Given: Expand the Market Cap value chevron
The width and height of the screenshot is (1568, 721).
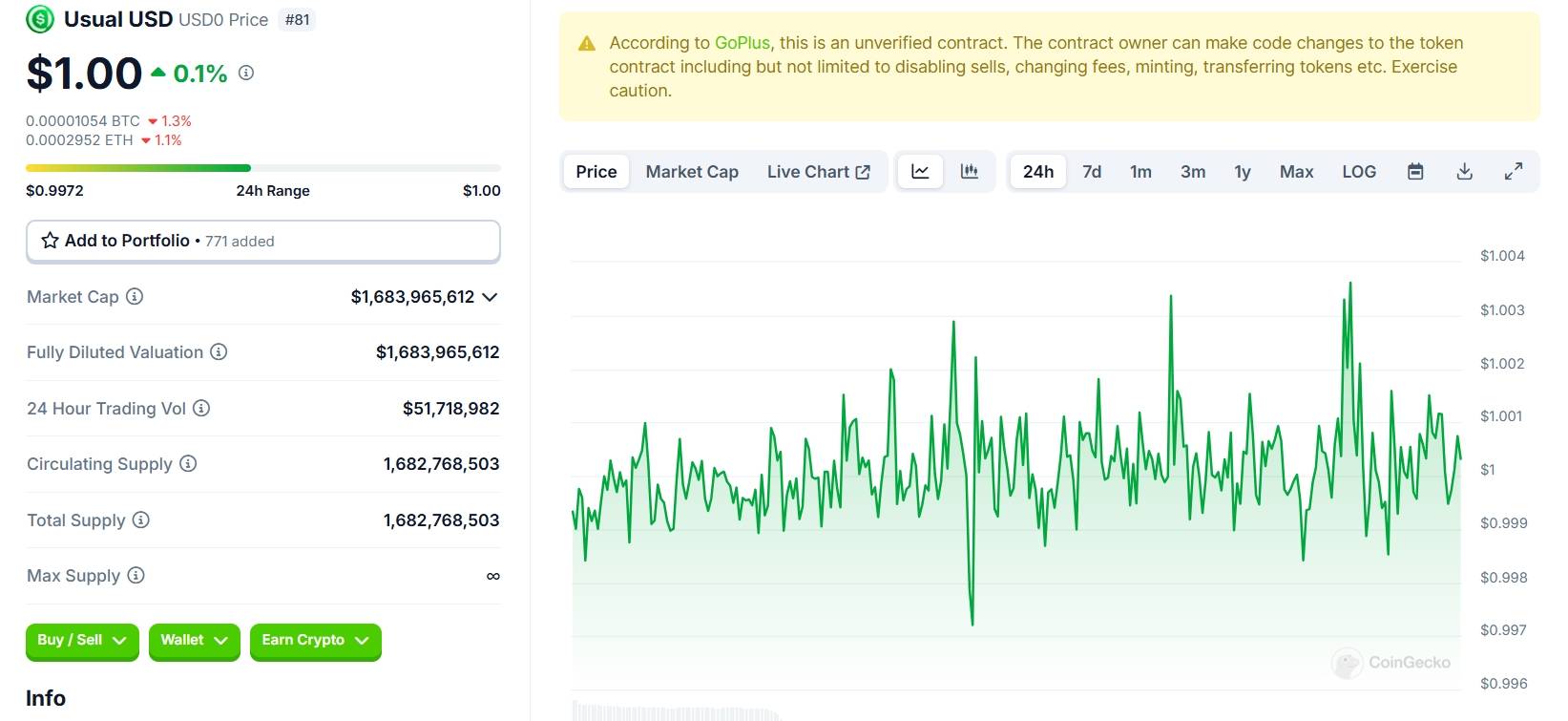Looking at the screenshot, I should pos(490,297).
